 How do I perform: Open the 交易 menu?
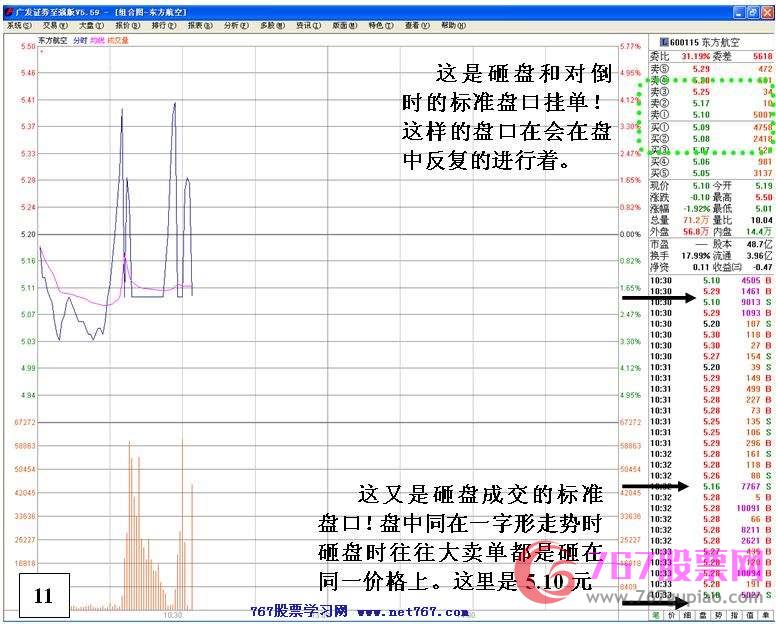[x=55, y=25]
